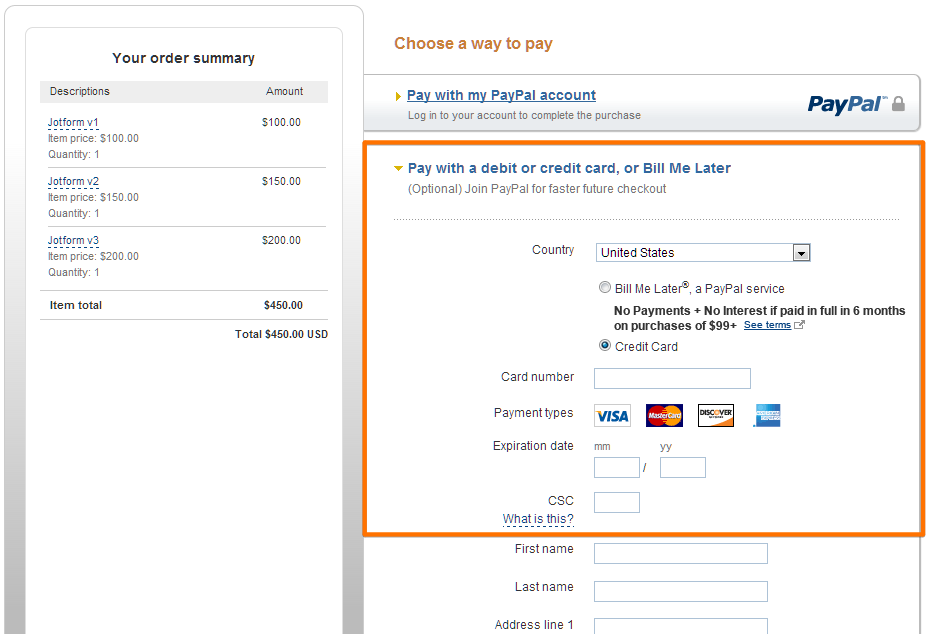Click the American Express icon
941x634 pixels.
point(768,415)
